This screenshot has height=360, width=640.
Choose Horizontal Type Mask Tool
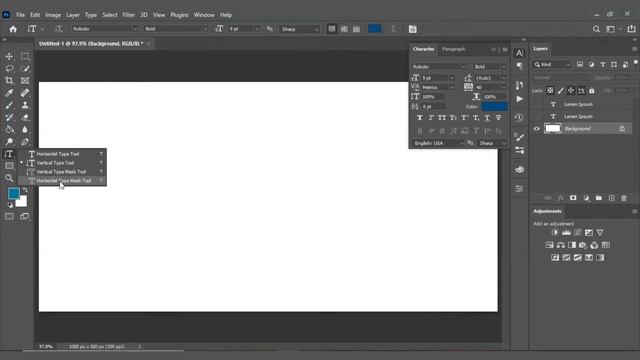pyautogui.click(x=62, y=181)
